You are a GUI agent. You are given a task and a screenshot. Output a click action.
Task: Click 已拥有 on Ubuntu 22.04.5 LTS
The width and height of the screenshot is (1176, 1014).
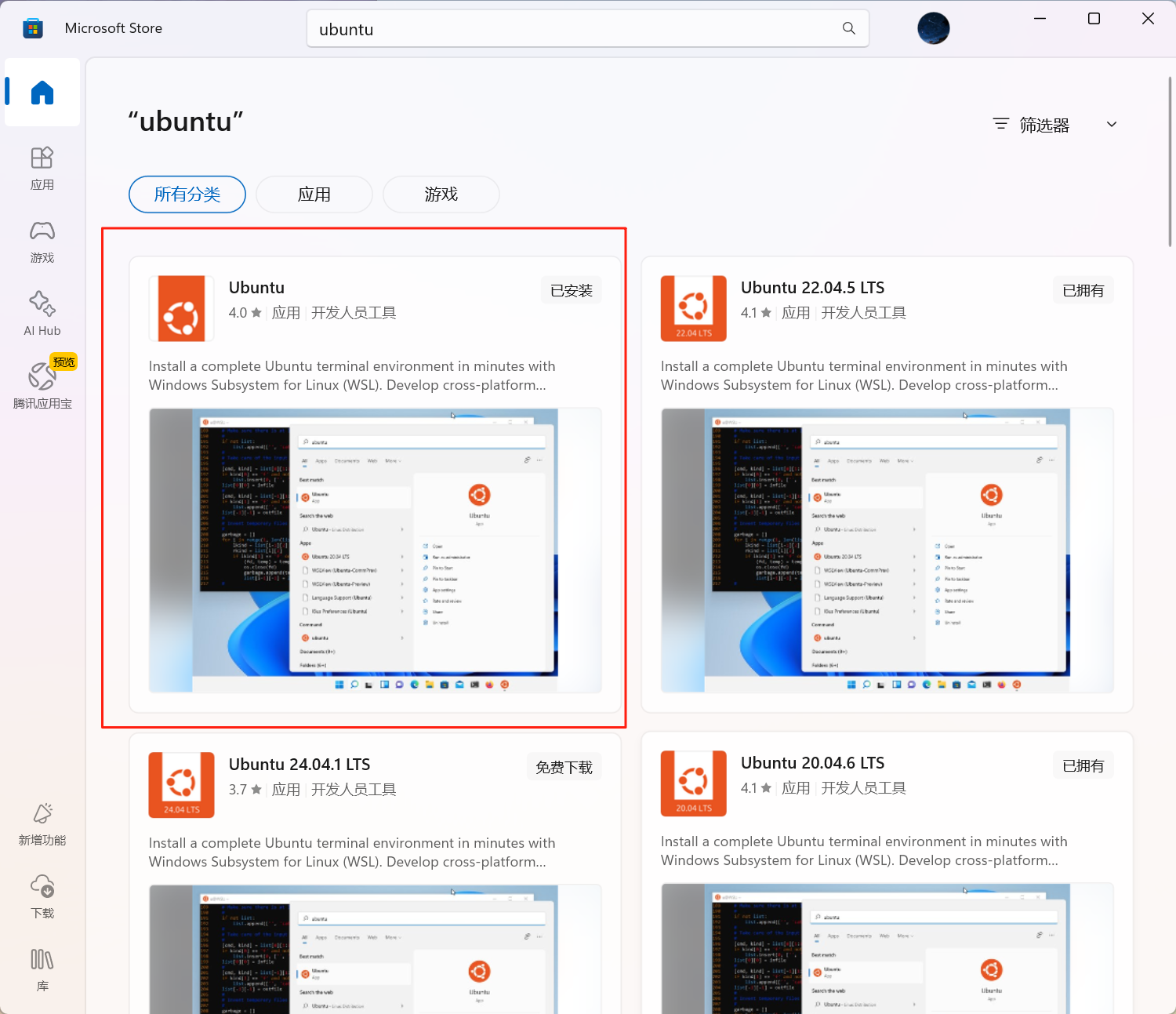pyautogui.click(x=1083, y=290)
